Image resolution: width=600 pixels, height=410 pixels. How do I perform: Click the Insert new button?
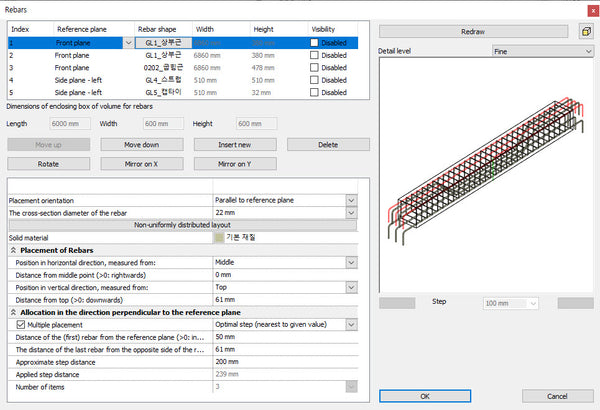232,145
